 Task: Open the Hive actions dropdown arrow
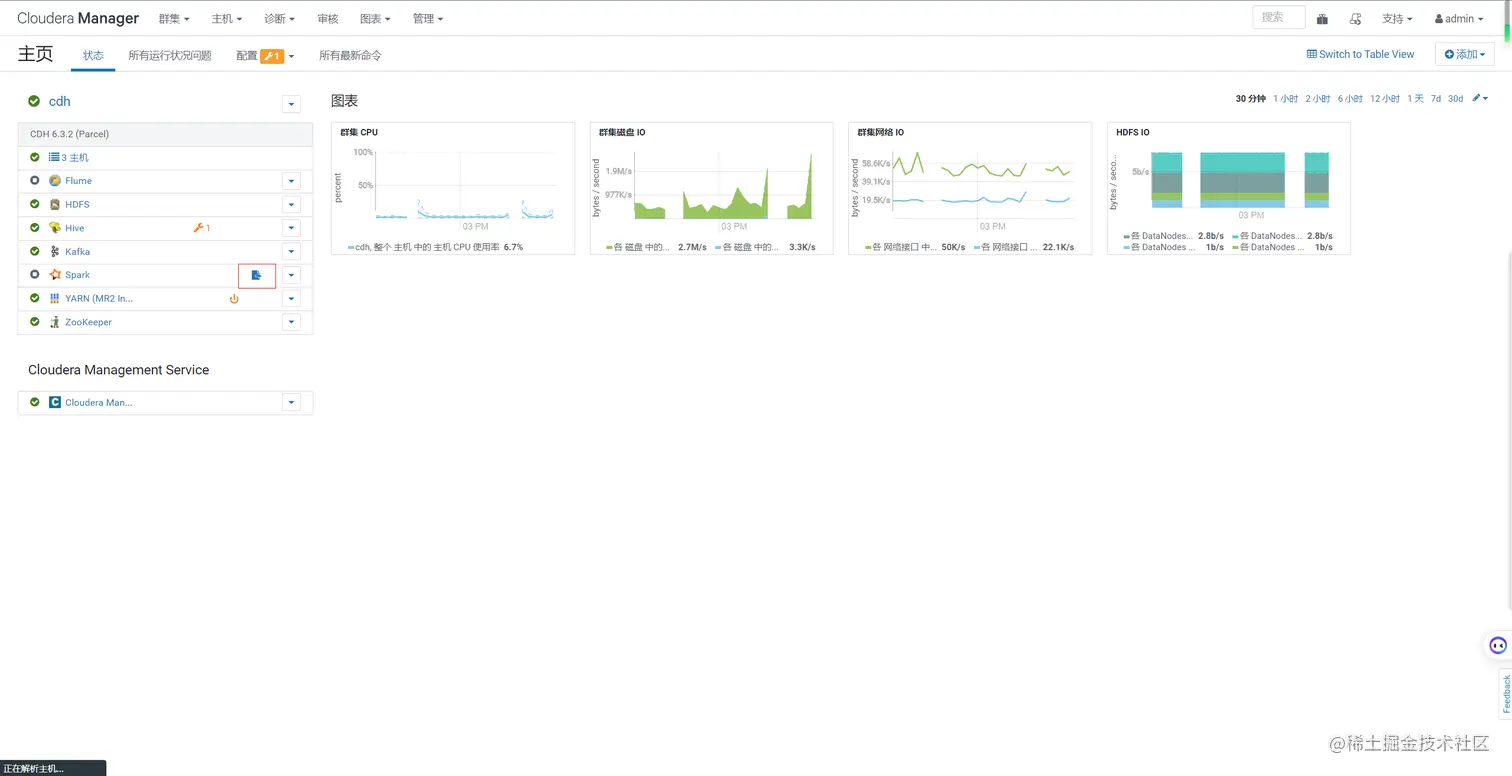point(291,228)
